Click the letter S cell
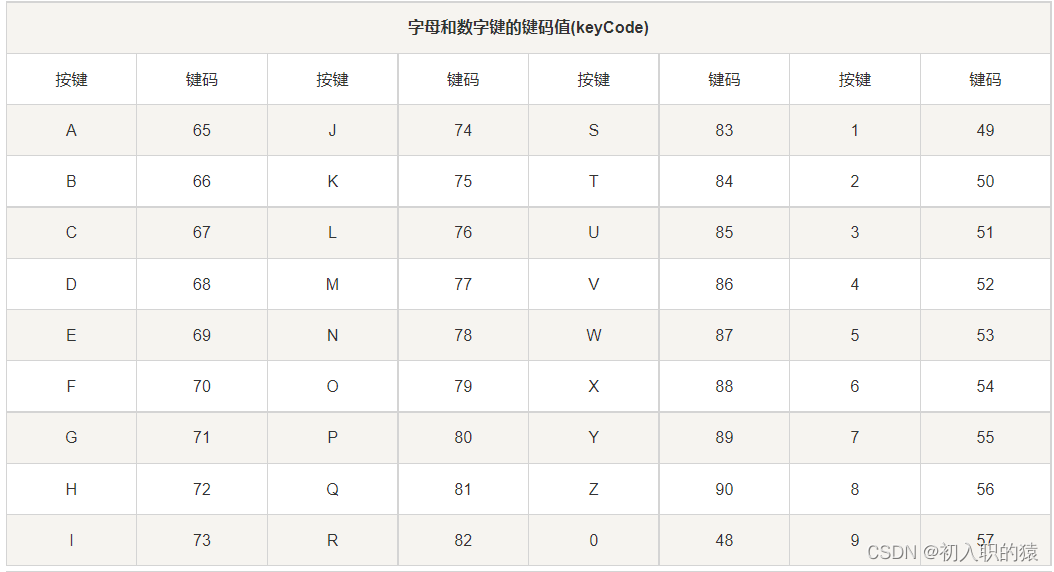This screenshot has height=572, width=1054. pos(594,130)
